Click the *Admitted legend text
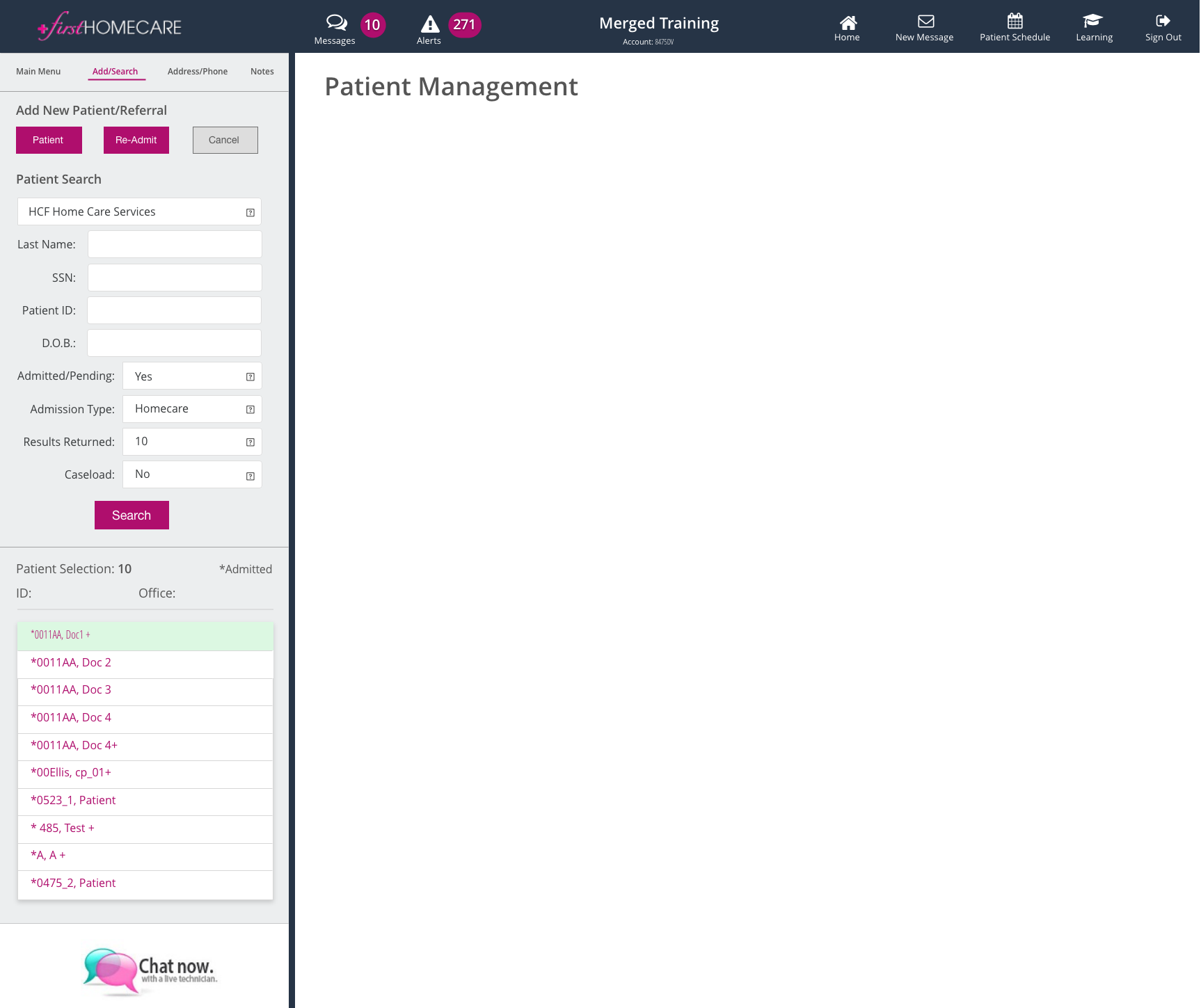This screenshot has height=1008, width=1201. pos(246,569)
